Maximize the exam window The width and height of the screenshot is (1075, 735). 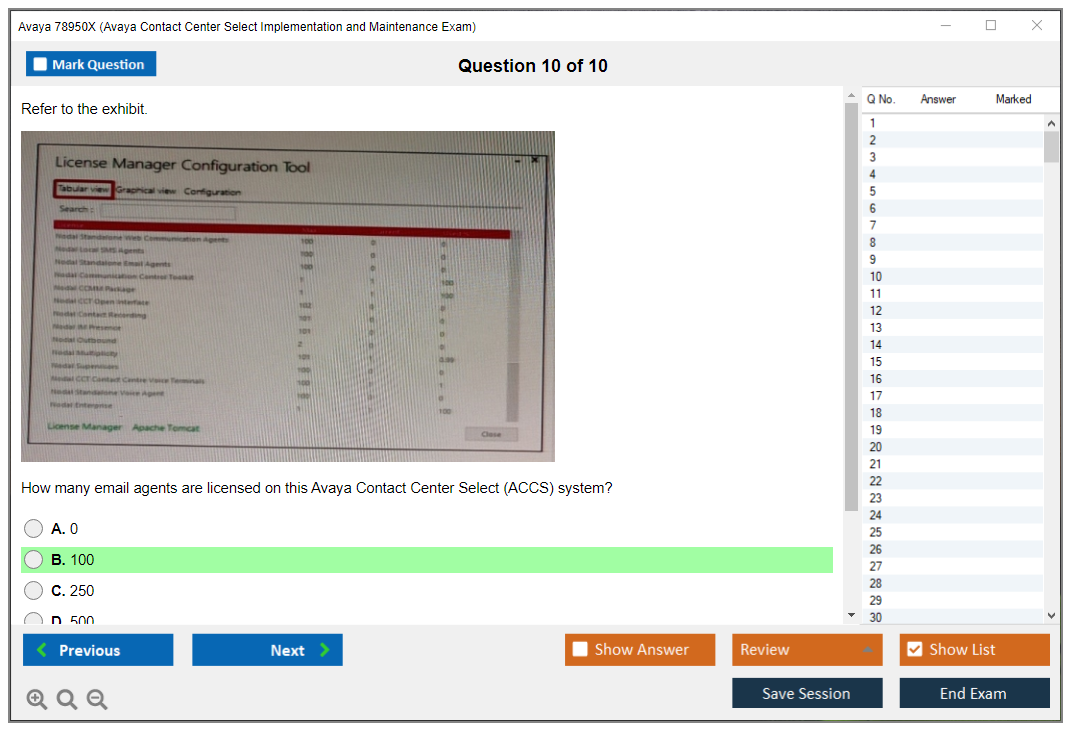click(x=991, y=26)
